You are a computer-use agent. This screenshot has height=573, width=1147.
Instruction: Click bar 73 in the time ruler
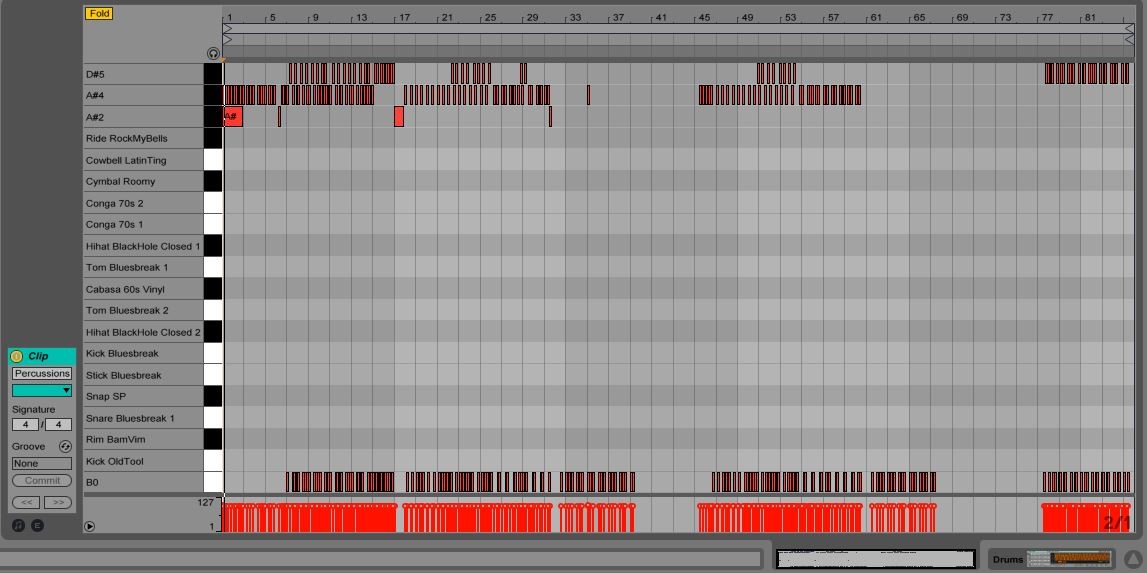coord(1004,18)
